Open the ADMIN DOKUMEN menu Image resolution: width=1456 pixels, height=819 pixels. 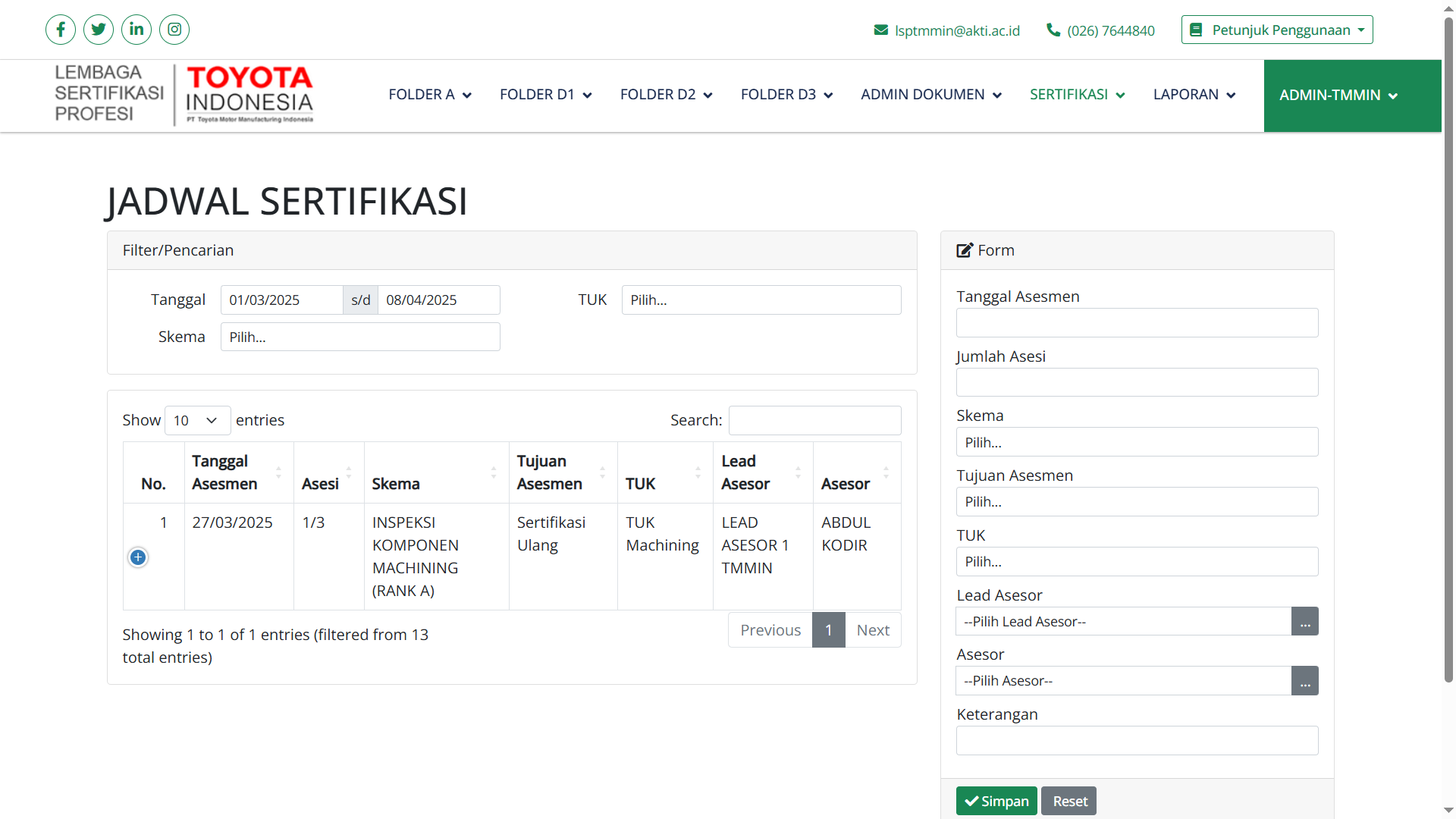tap(930, 95)
